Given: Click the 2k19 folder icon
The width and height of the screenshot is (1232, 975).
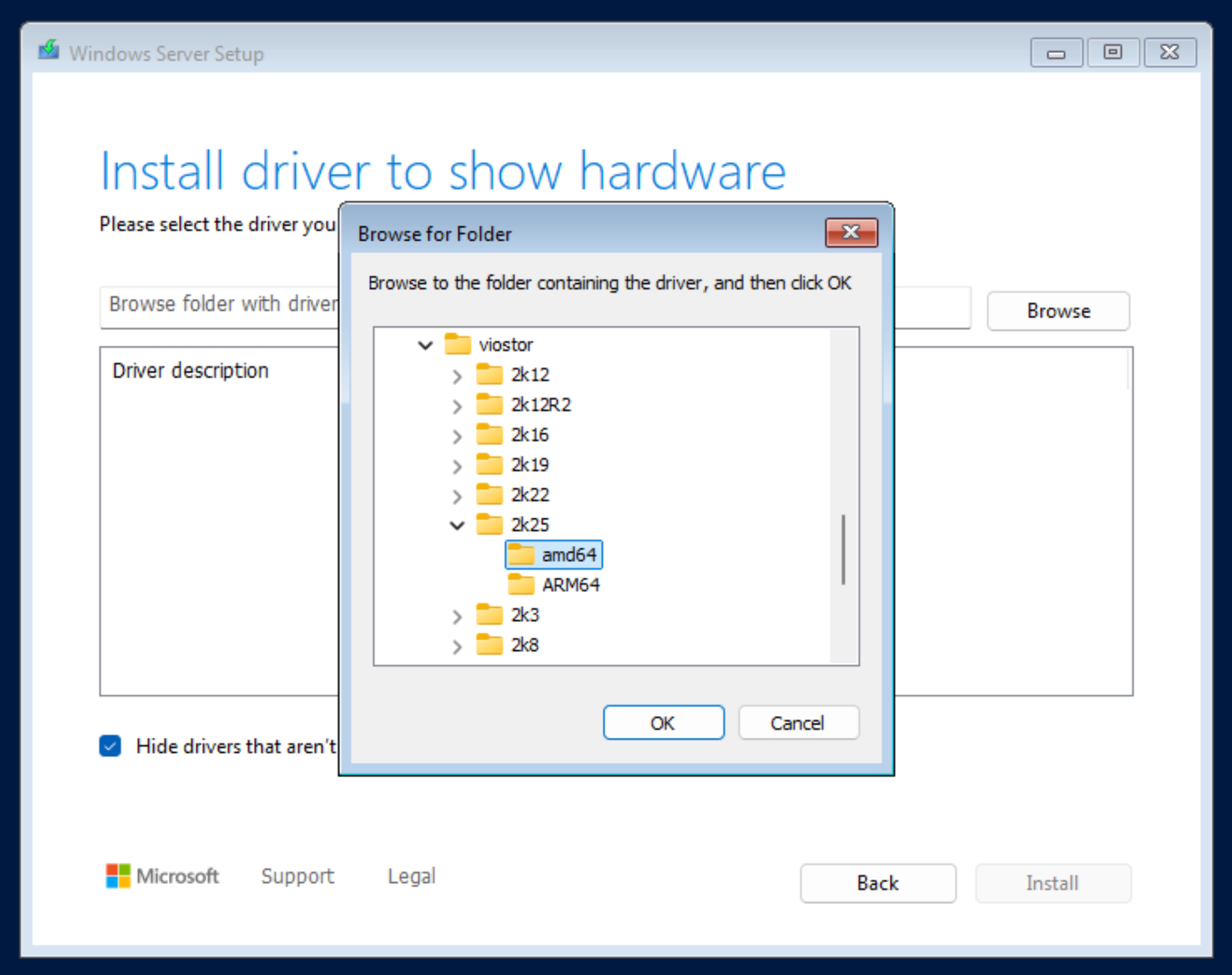Looking at the screenshot, I should pos(489,464).
